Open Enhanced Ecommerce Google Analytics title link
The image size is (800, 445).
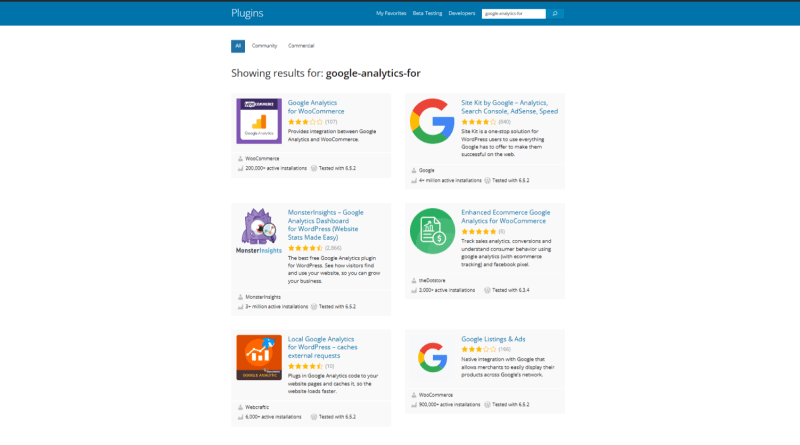click(506, 216)
